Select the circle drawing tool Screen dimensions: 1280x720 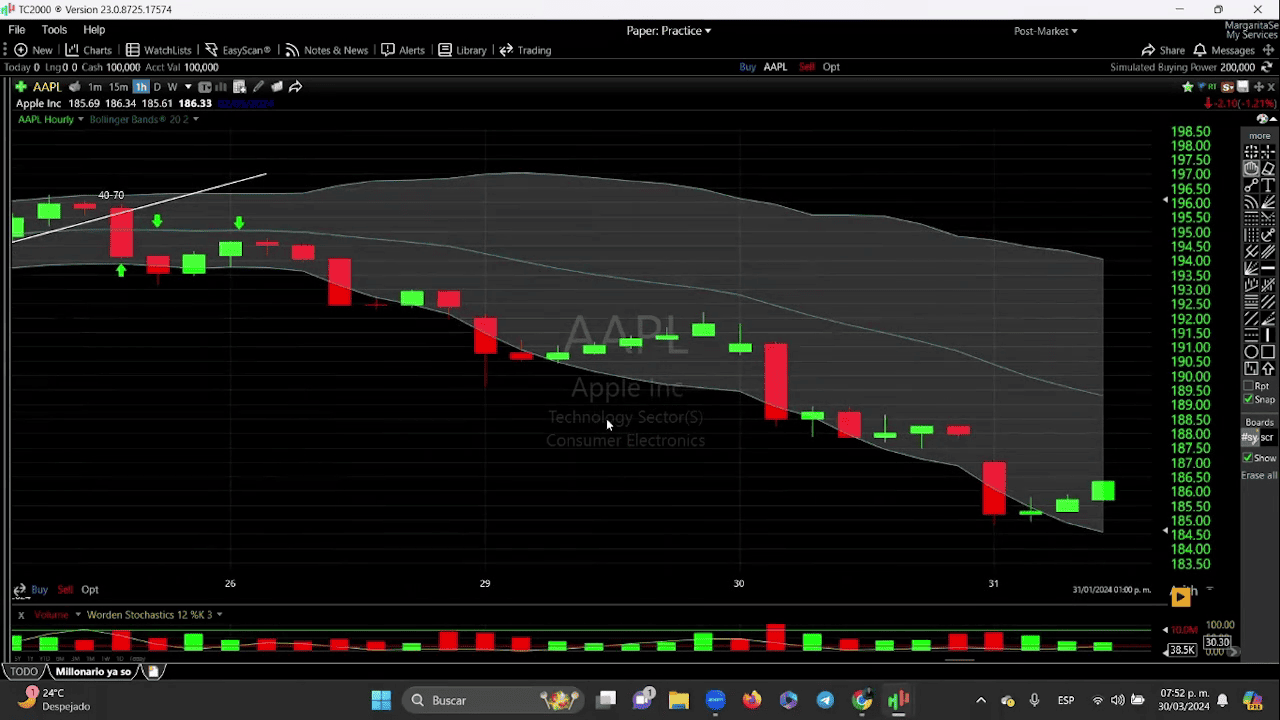click(x=1251, y=352)
